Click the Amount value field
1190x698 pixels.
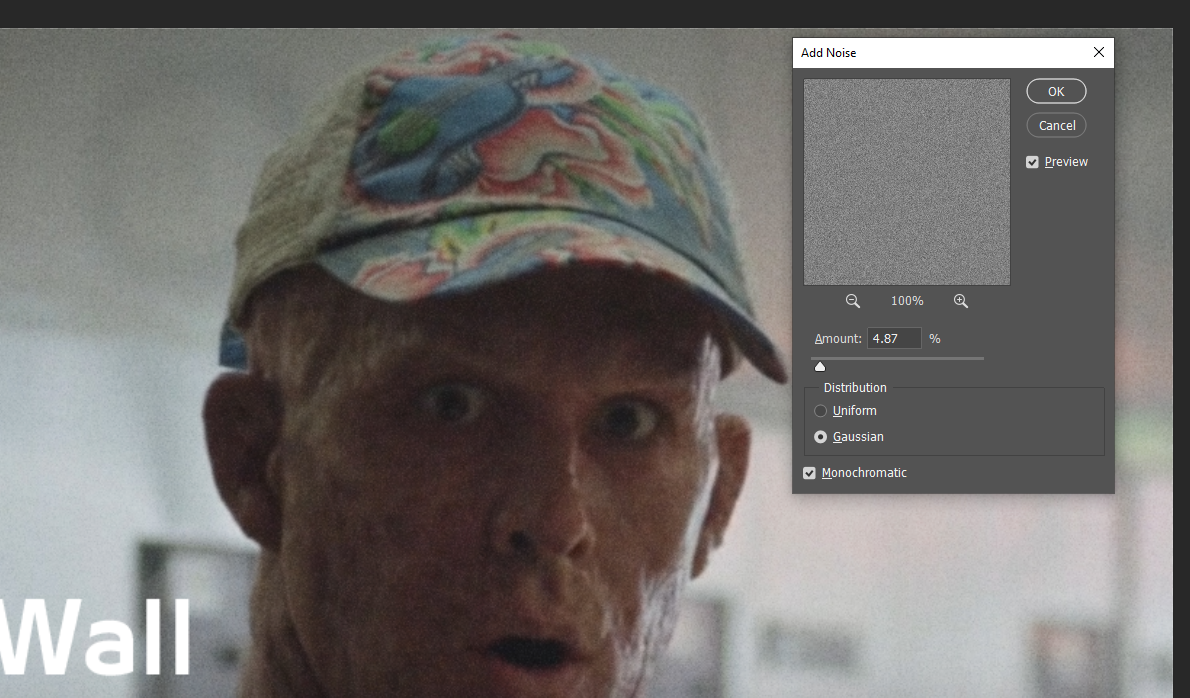click(x=894, y=338)
